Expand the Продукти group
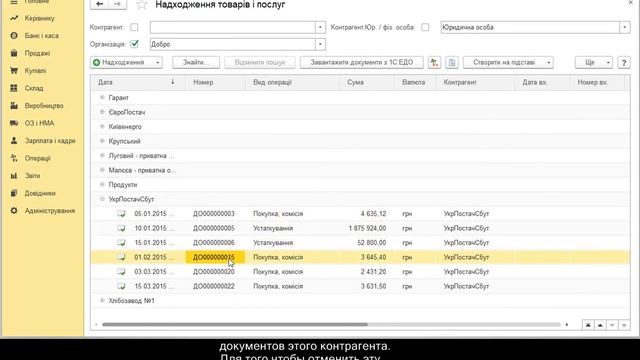 [x=102, y=184]
